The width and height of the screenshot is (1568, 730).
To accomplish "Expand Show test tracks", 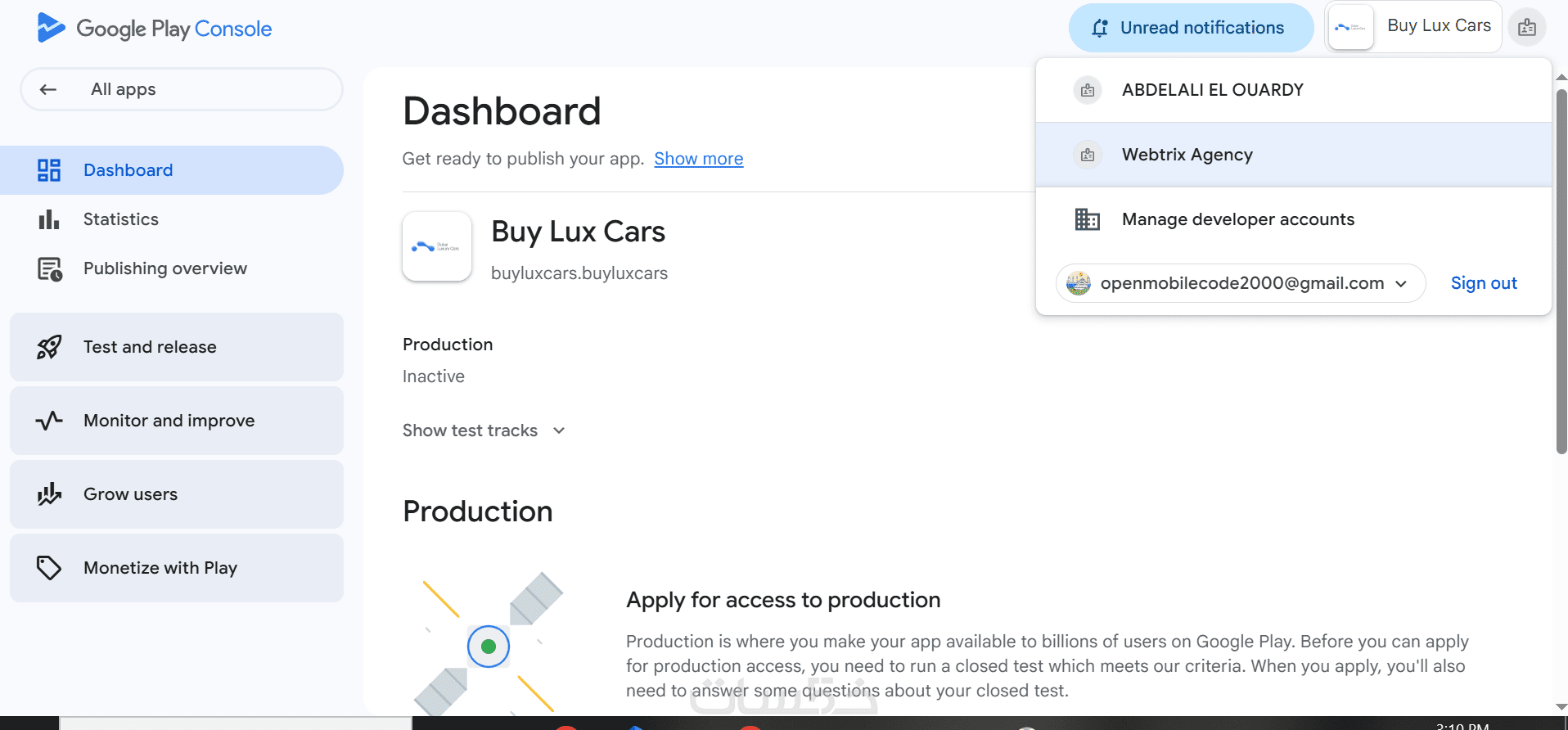I will pyautogui.click(x=484, y=430).
